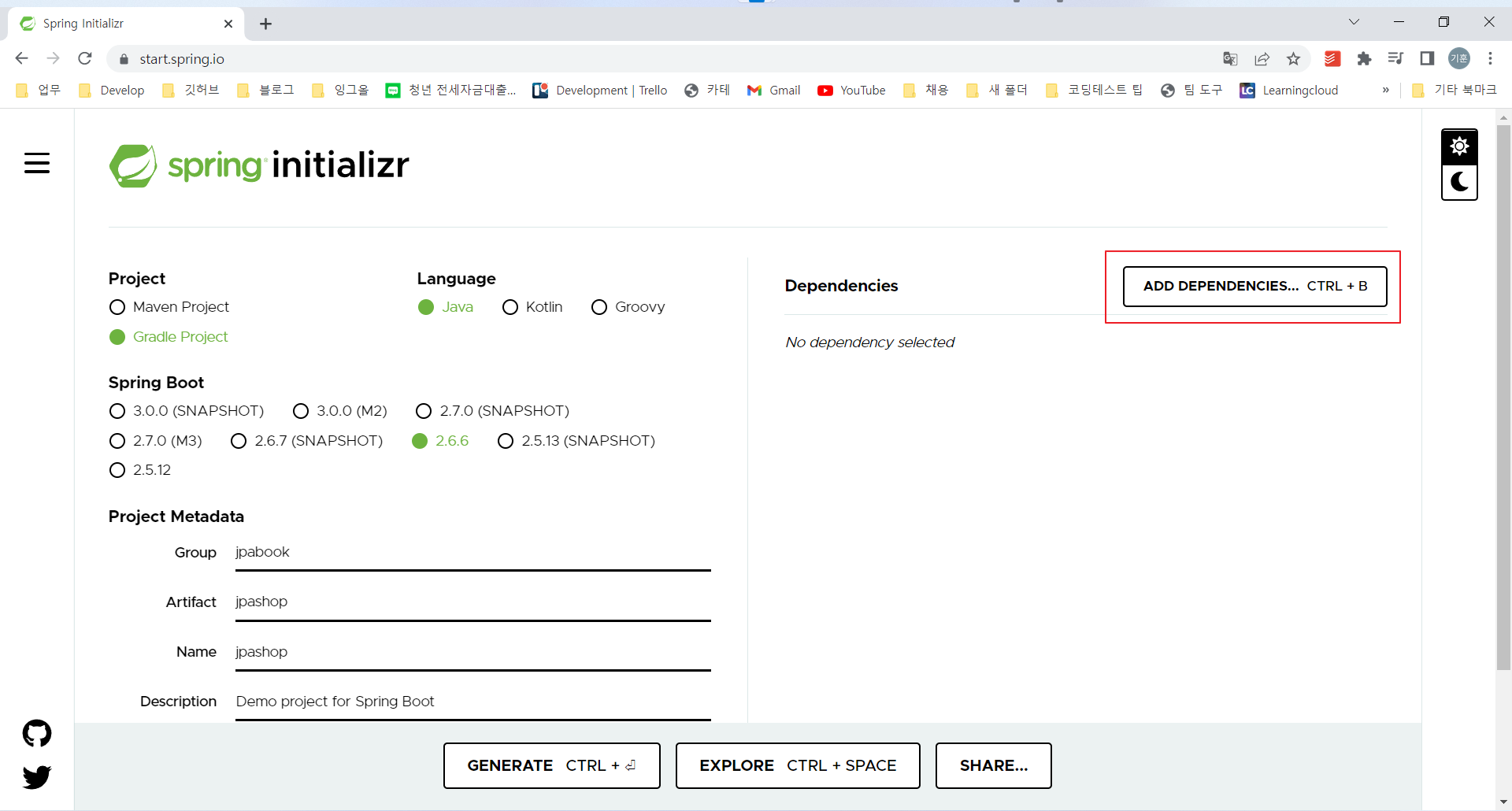Choose Spring Boot 2.6.7 (SNAPSHOT)
The width and height of the screenshot is (1512, 811).
coord(239,441)
